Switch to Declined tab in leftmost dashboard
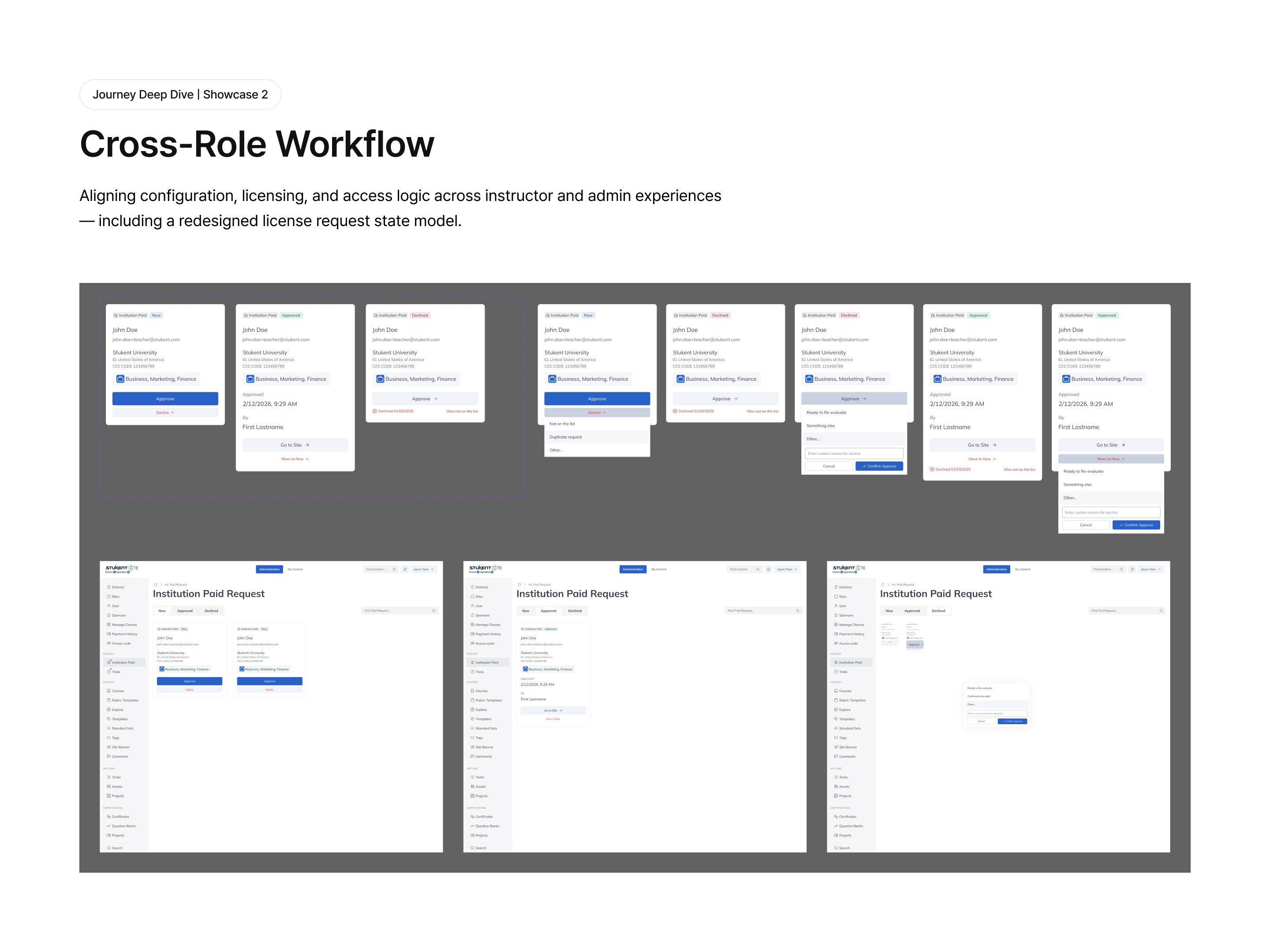Image resolution: width=1270 pixels, height=952 pixels. point(211,610)
